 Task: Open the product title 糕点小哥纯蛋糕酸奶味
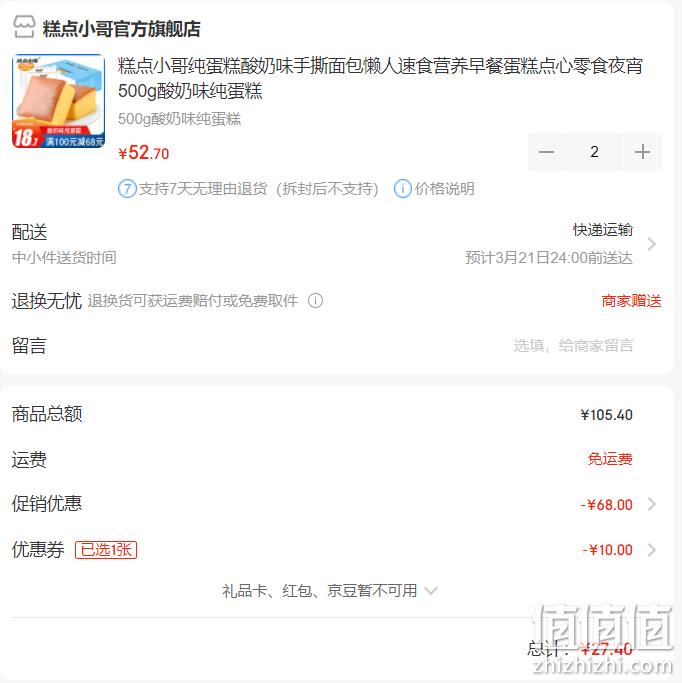click(380, 78)
